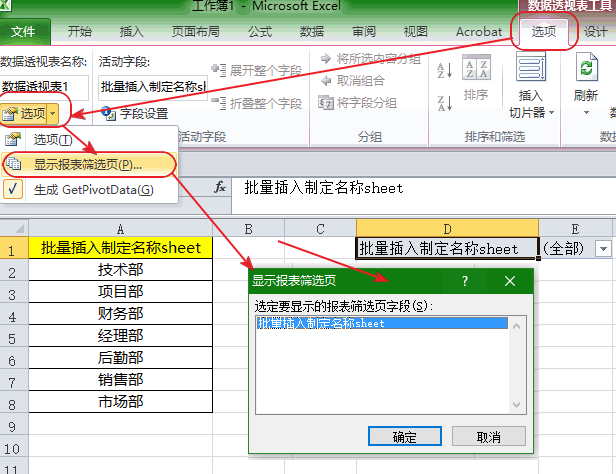Image resolution: width=616 pixels, height=474 pixels.
Task: Open the Sort (排序) dialog icon
Action: pos(476,78)
